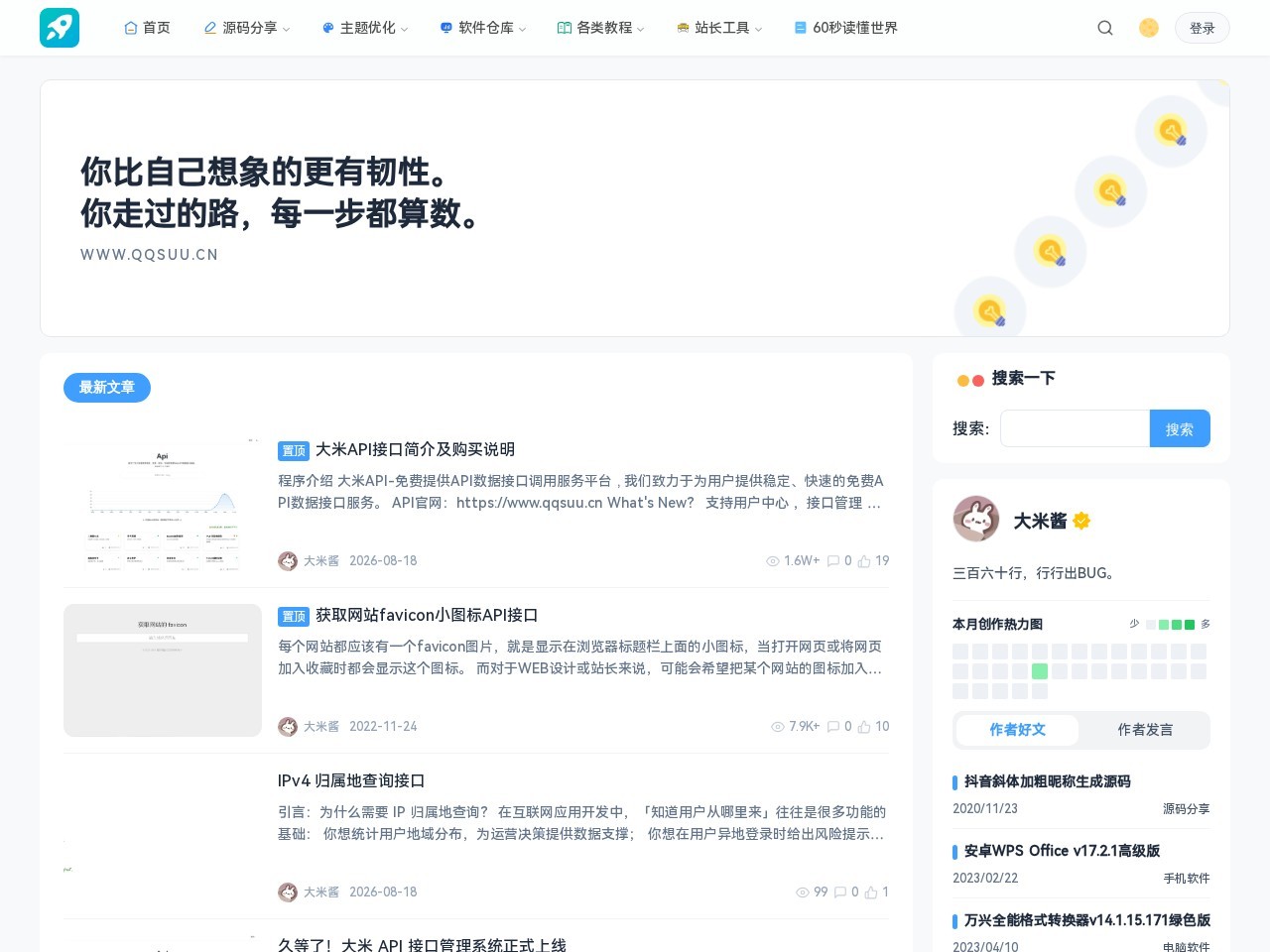1270x952 pixels.
Task: Open article 久等了！大米 API 接口管理系统正式上线
Action: [x=422, y=945]
